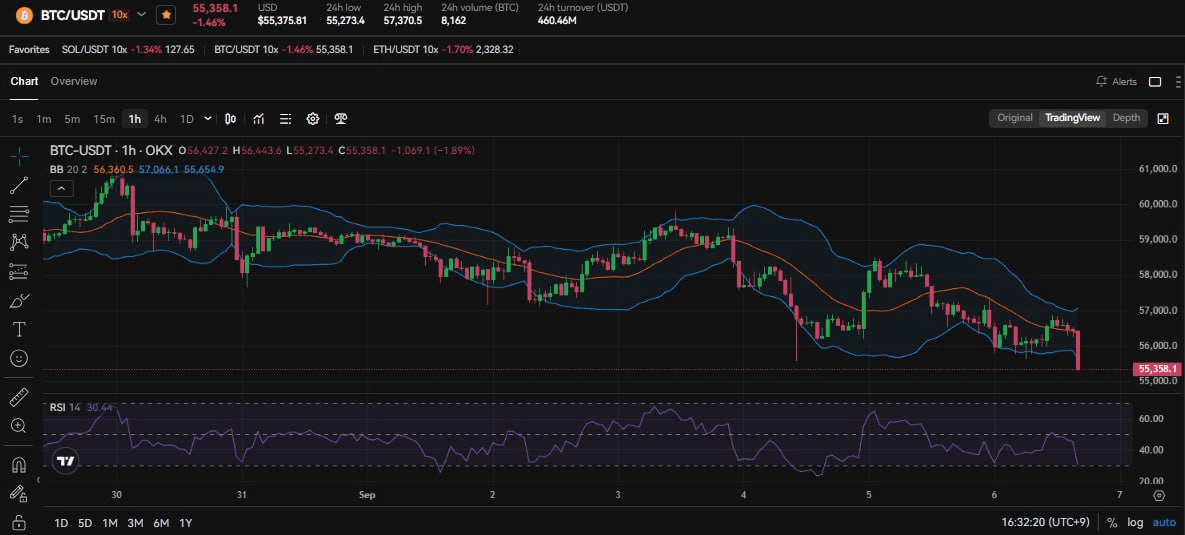Collapse the drawing toolbar side arrow
This screenshot has height=535, width=1185.
click(x=39, y=481)
